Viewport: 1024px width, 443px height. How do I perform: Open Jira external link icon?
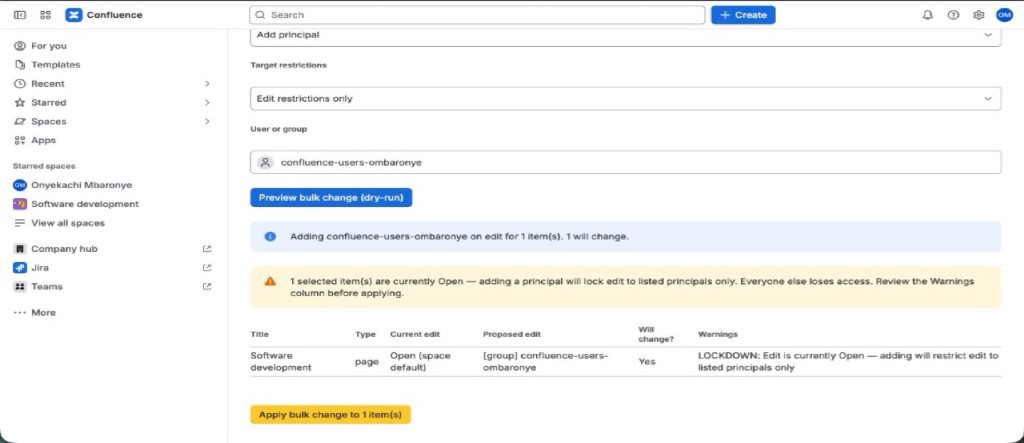tap(207, 268)
